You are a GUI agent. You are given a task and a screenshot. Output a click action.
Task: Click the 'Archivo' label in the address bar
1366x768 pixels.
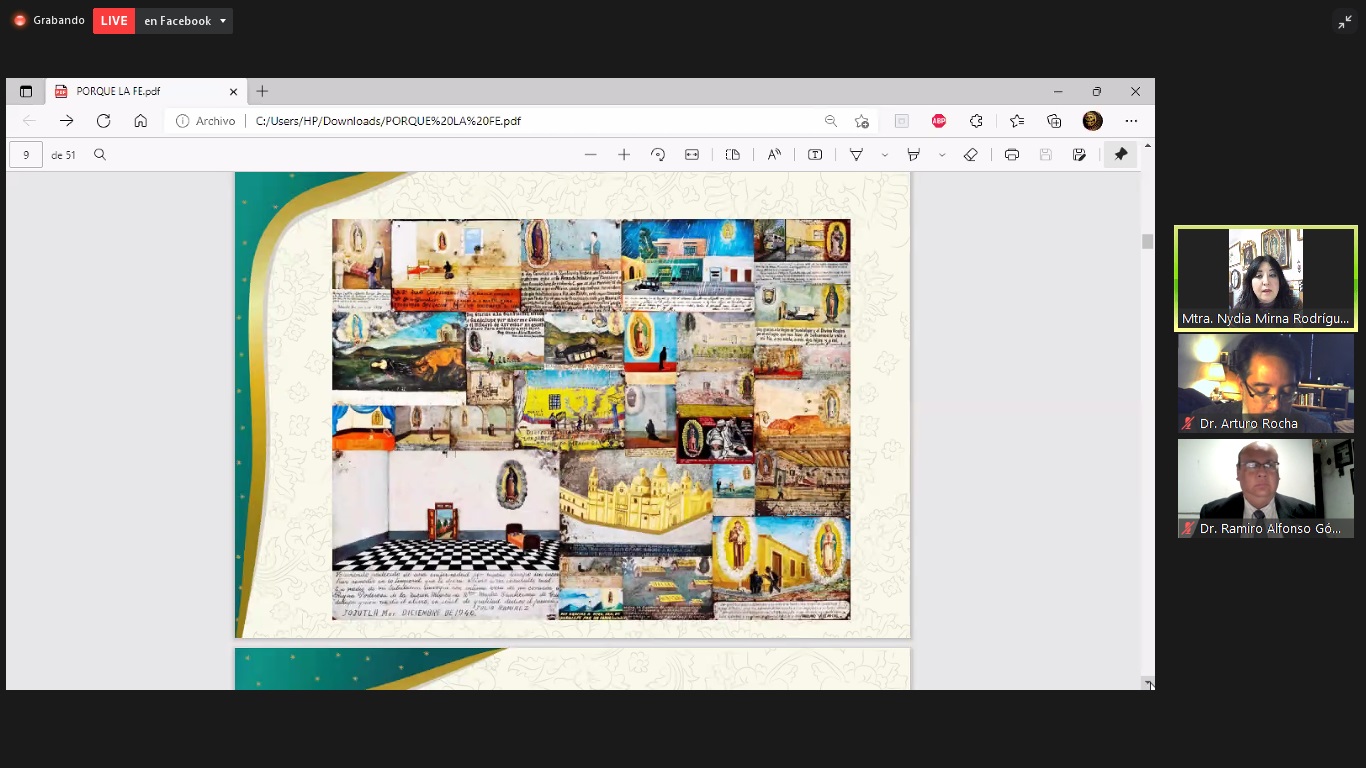[x=215, y=121]
